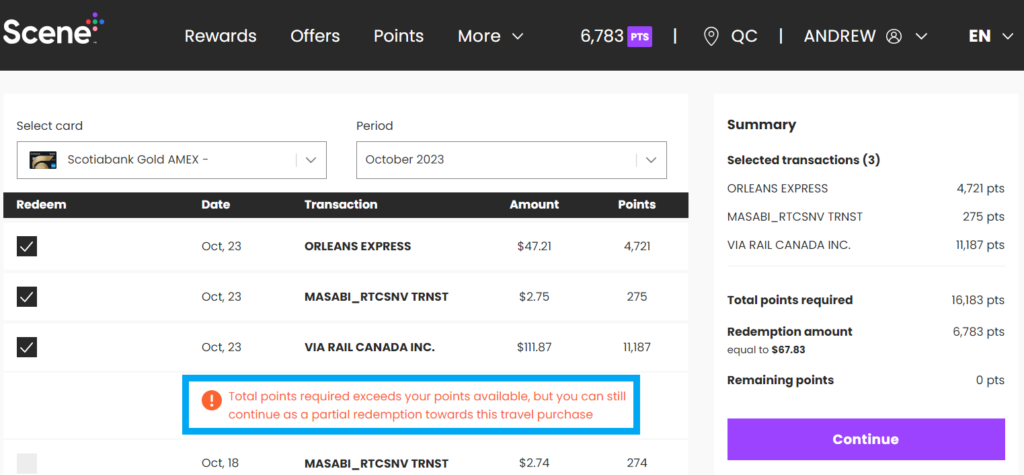Open the Points menu item
The height and width of the screenshot is (475, 1024).
(x=398, y=36)
